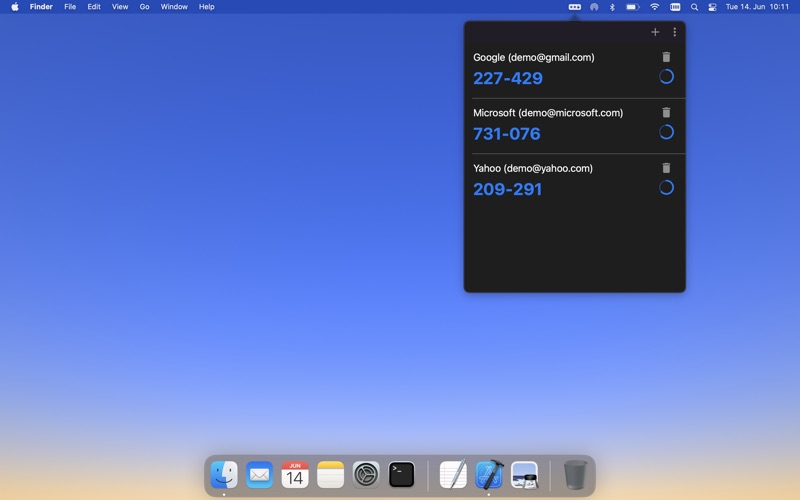Delete the Google account entry
Viewport: 800px width, 500px height.
[x=666, y=57]
